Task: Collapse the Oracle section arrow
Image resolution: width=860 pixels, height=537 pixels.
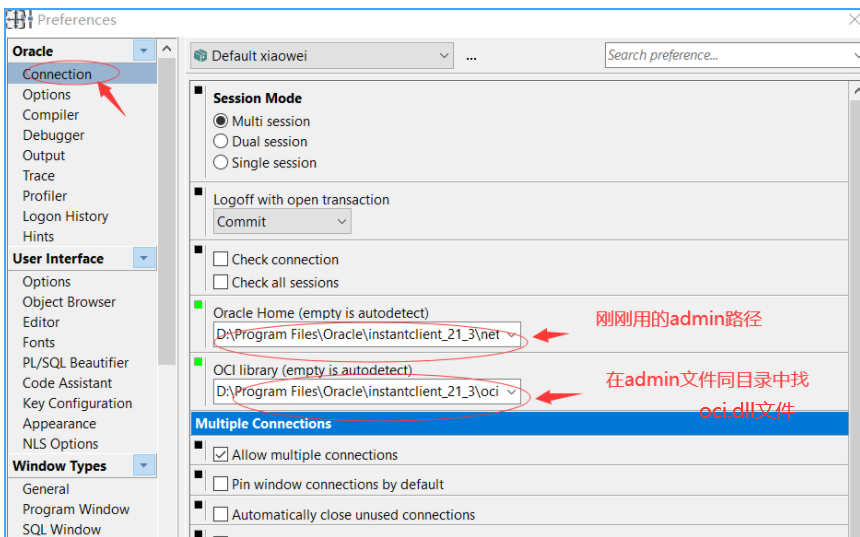Action: pos(144,50)
